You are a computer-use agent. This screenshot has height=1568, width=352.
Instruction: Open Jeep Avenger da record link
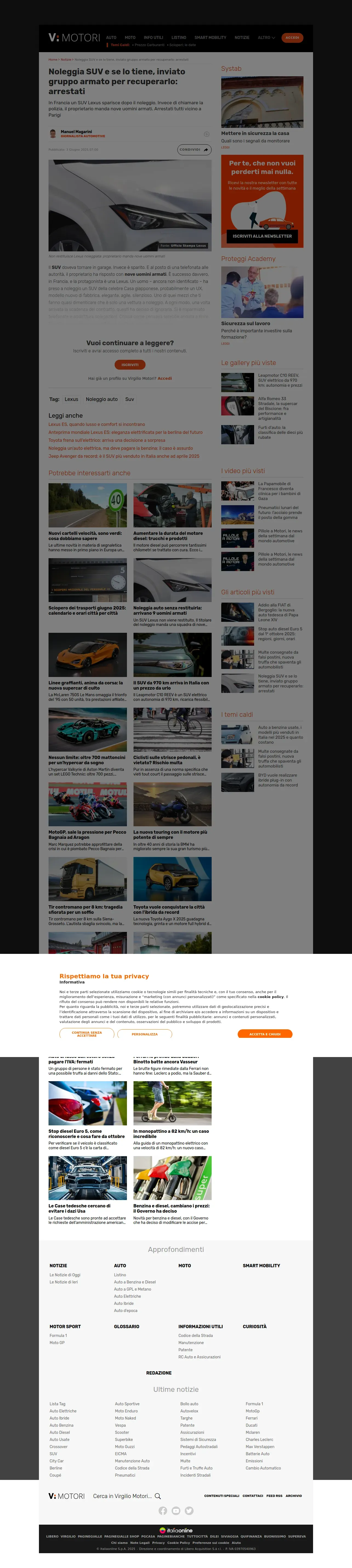[124, 456]
